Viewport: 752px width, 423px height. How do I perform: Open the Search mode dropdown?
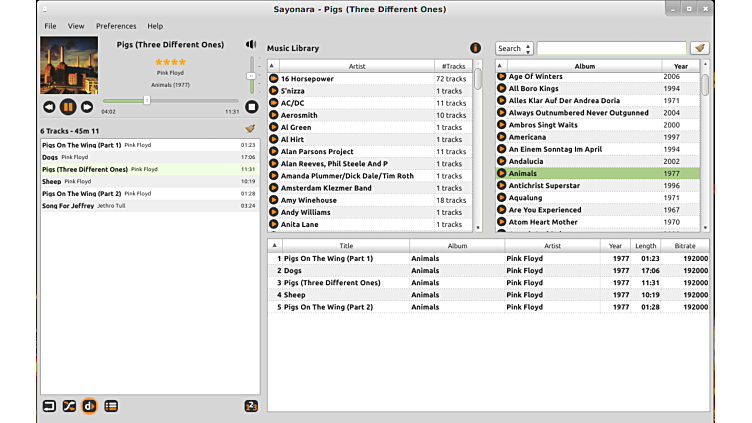point(514,48)
